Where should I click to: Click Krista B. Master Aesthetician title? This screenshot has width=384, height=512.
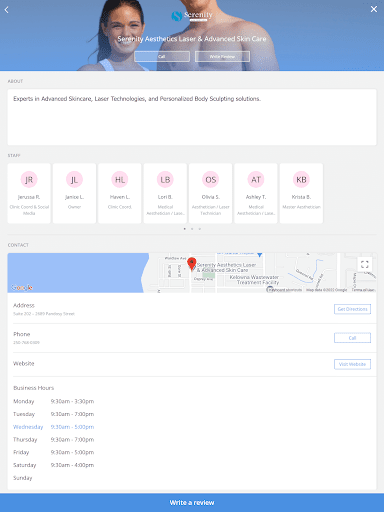tap(301, 207)
